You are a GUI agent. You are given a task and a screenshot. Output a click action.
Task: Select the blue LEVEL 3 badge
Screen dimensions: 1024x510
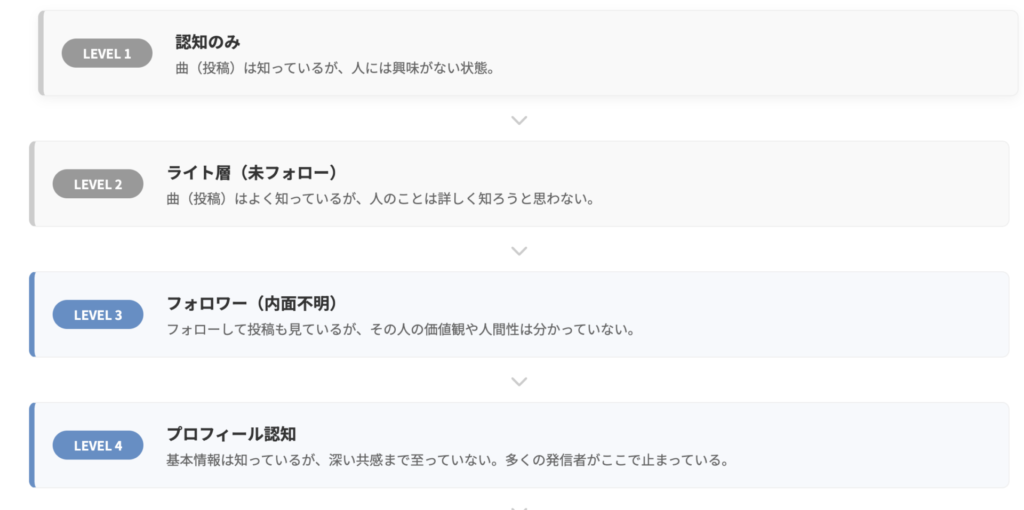click(98, 315)
